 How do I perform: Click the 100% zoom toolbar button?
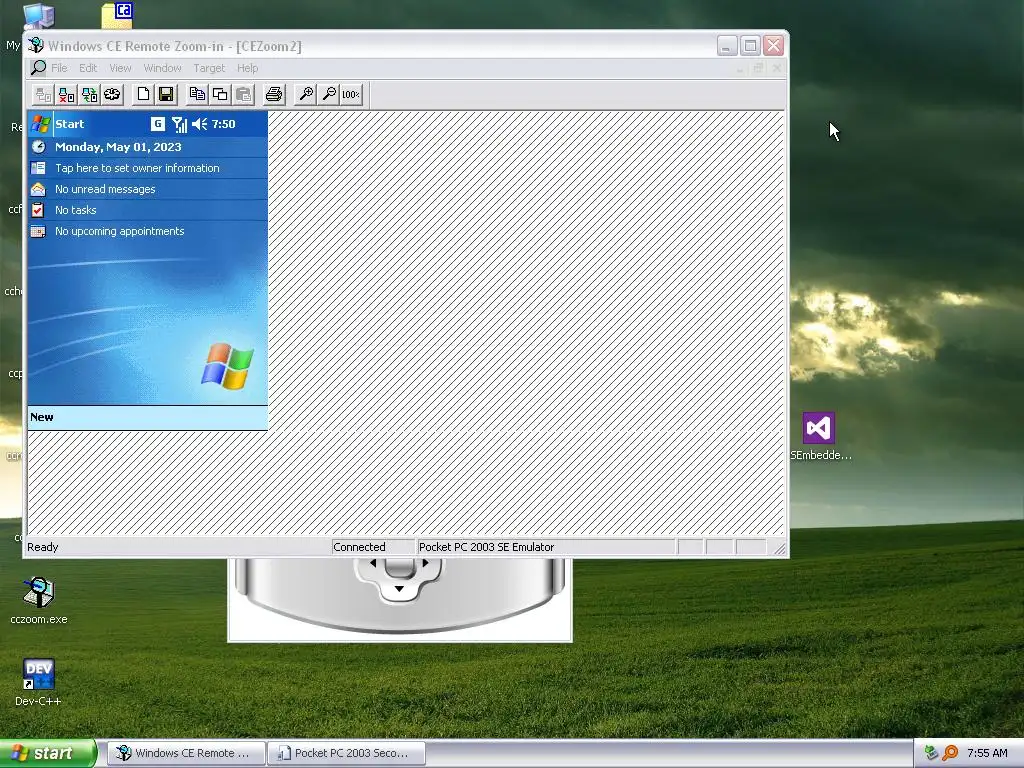(x=351, y=95)
